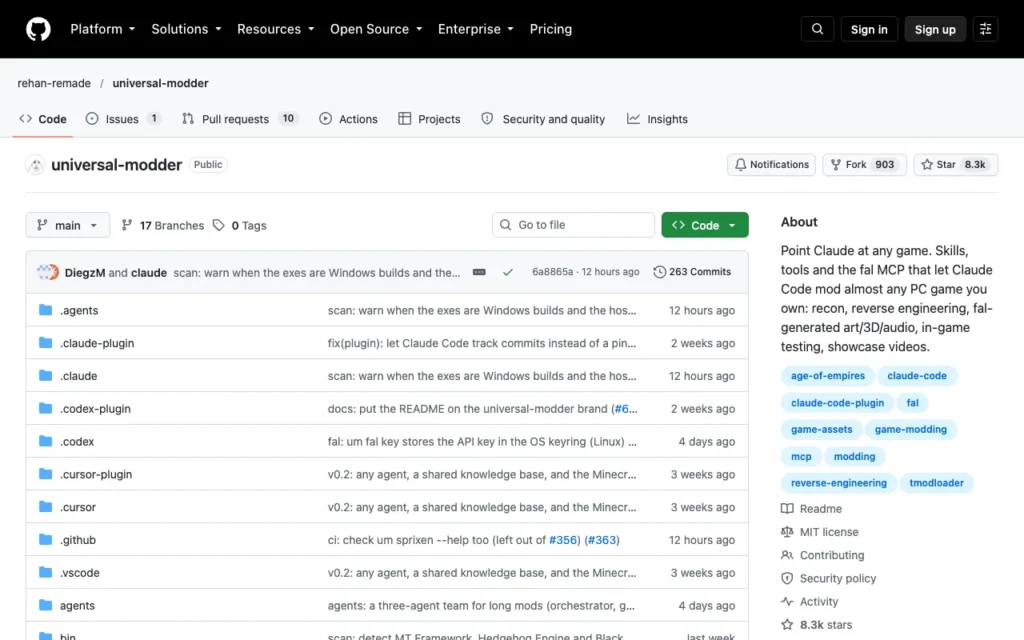Switch to the Issues tab
1024x640 pixels.
[123, 119]
